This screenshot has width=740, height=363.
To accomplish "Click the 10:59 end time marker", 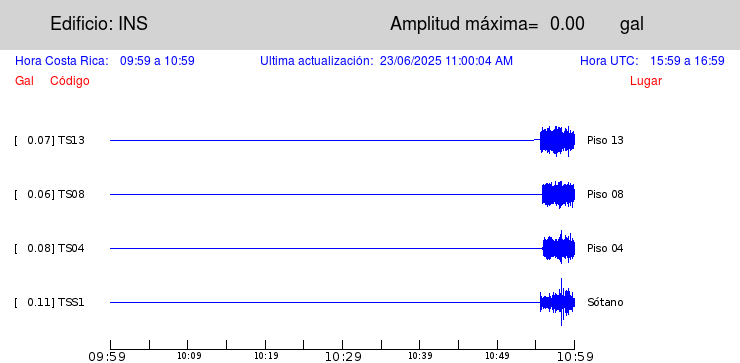I will pyautogui.click(x=574, y=357).
